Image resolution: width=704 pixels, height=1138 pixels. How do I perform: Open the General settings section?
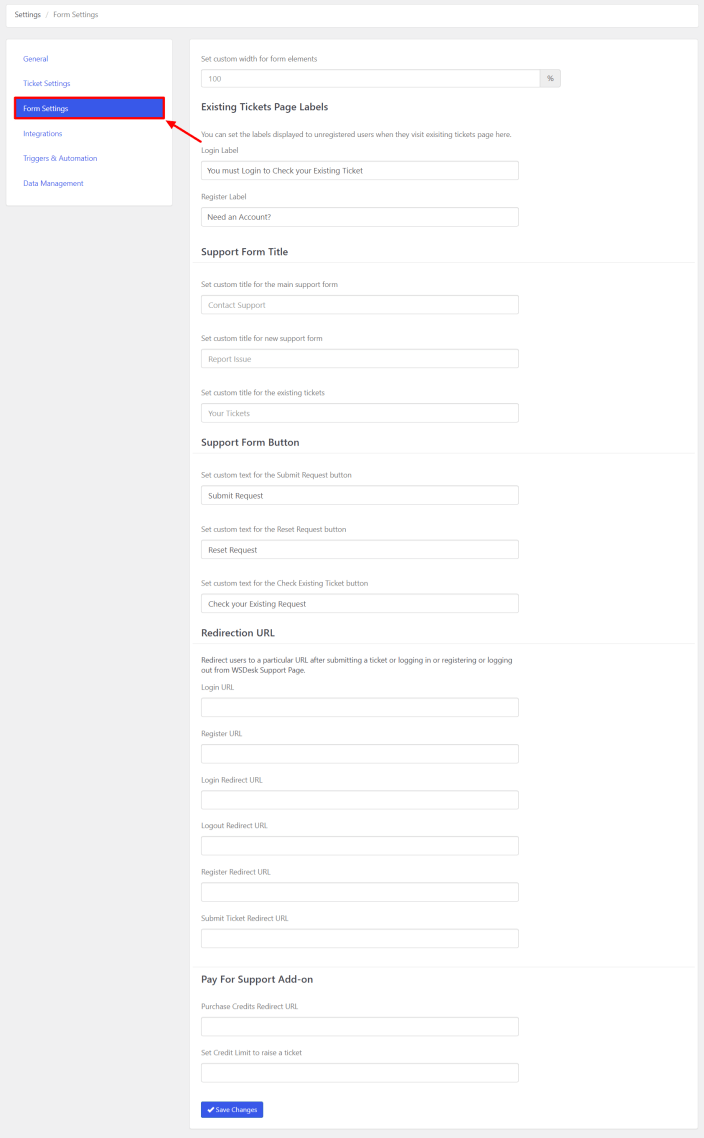click(x=35, y=58)
